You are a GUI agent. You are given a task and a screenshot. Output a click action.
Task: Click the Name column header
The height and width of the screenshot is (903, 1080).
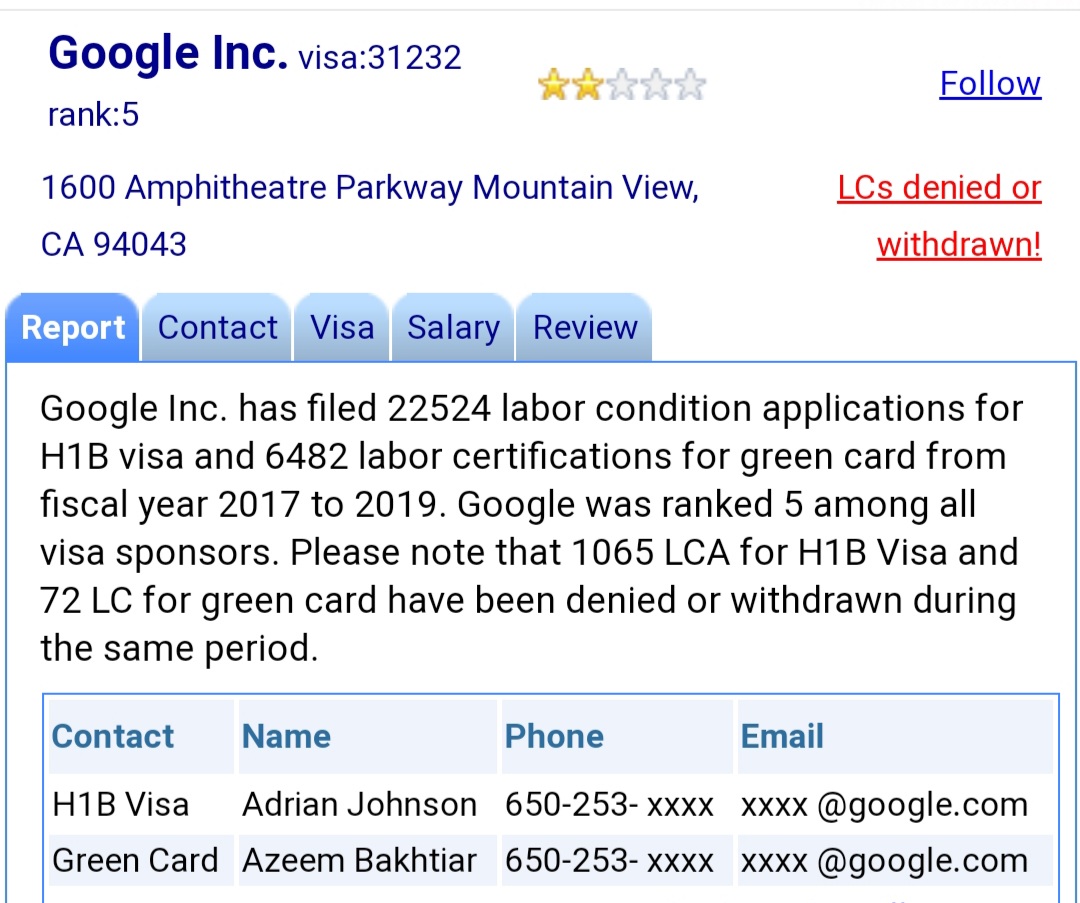point(286,736)
